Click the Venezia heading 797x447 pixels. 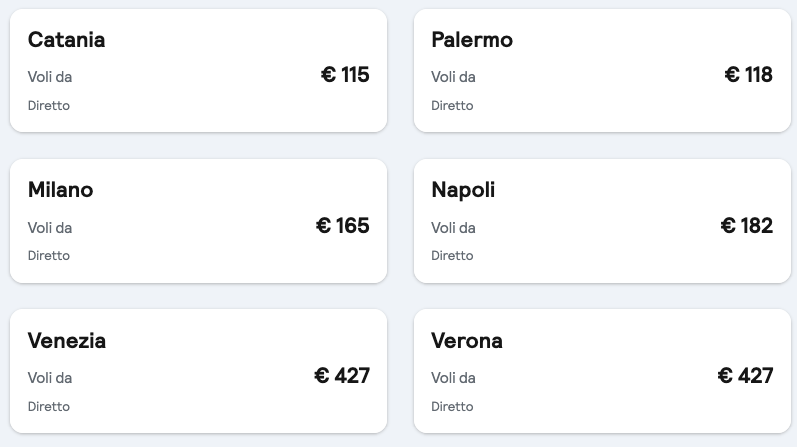(x=67, y=340)
